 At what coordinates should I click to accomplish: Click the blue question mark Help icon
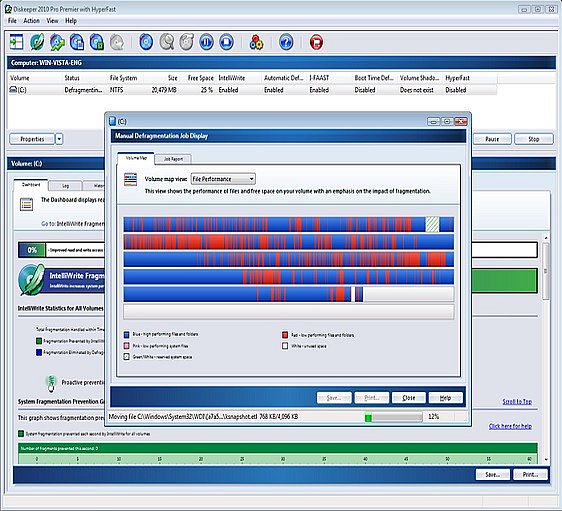point(286,42)
